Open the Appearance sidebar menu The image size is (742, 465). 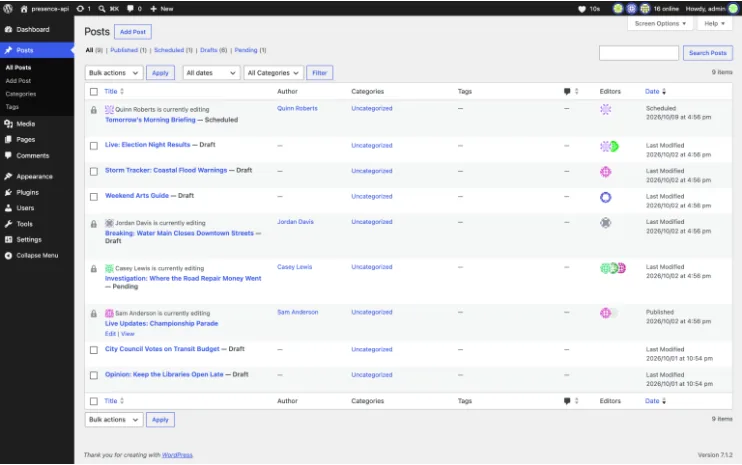[37, 176]
